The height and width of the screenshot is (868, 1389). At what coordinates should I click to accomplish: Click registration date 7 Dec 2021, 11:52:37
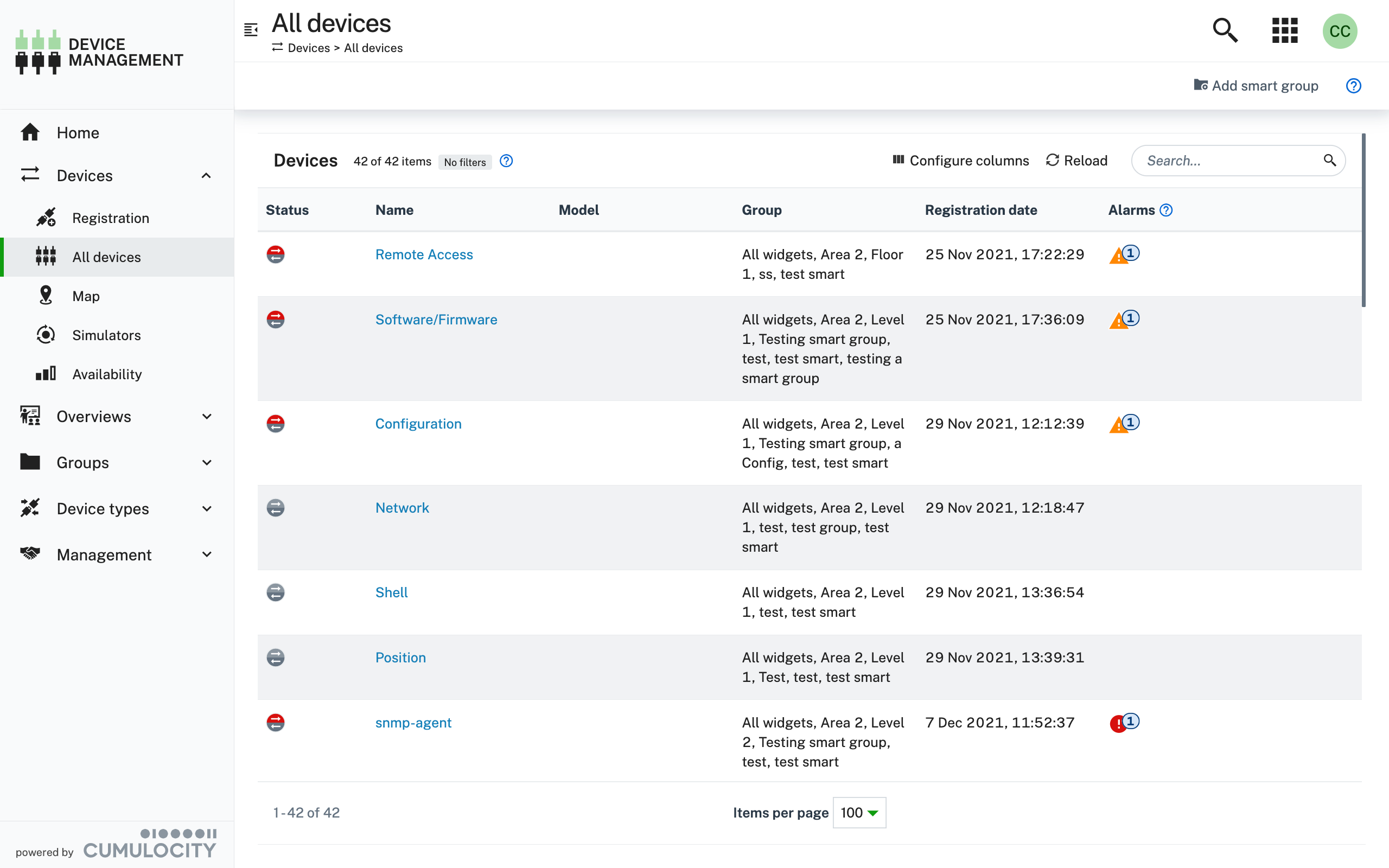point(1000,722)
